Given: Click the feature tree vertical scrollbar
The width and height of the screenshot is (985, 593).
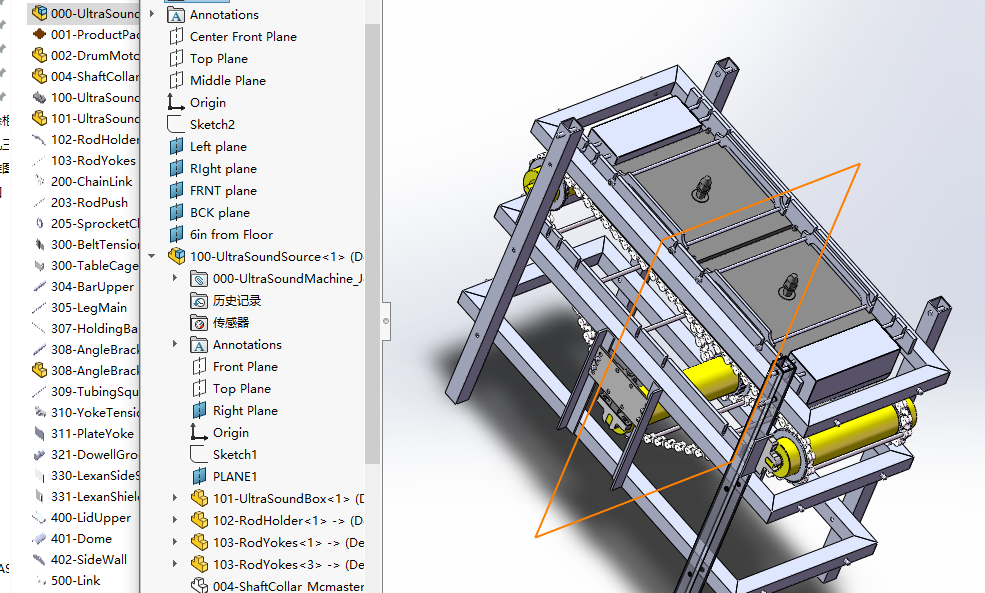Looking at the screenshot, I should (372, 244).
